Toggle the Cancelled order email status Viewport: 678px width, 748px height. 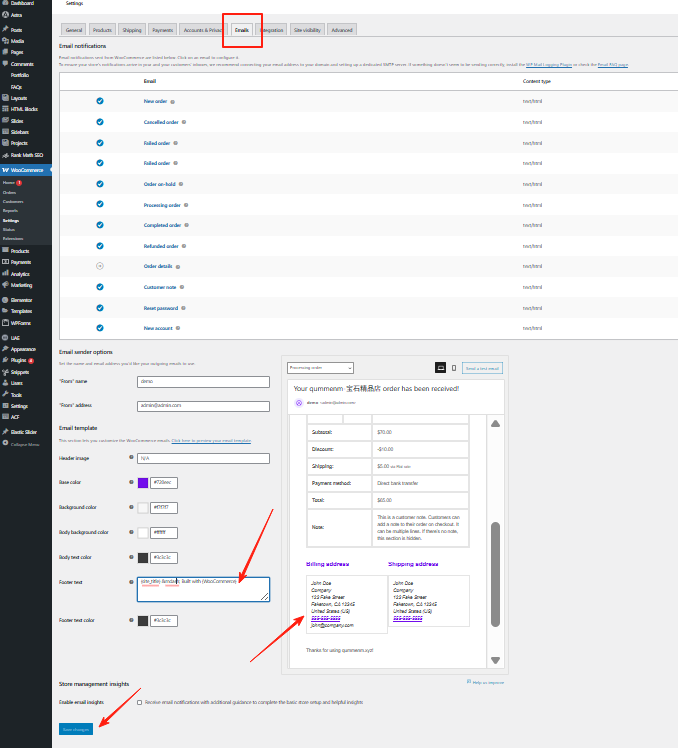(100, 122)
